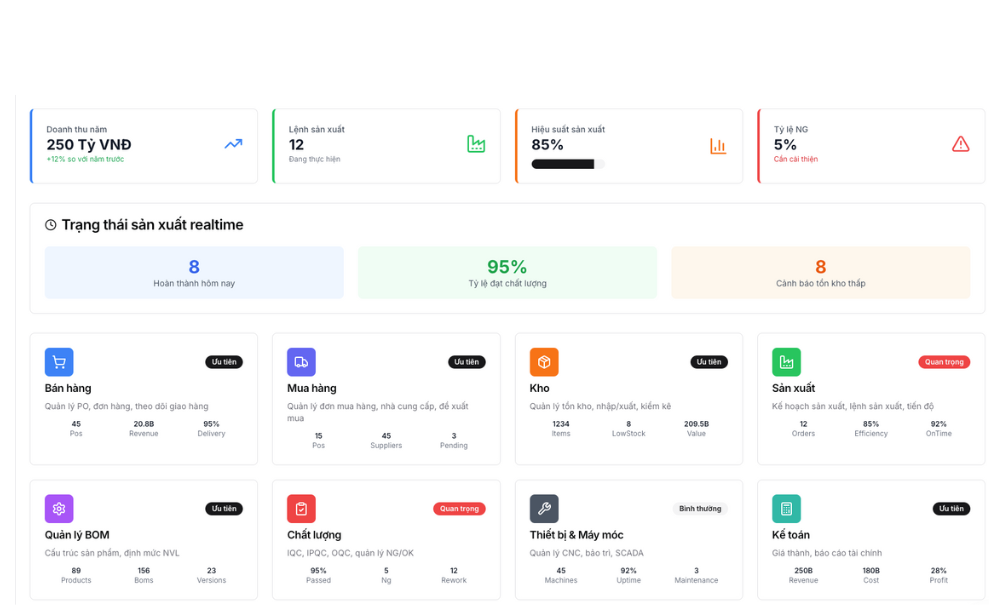Click the 209.5B Value stat in Kho
Image resolution: width=1000 pixels, height=616 pixels.
click(x=696, y=429)
